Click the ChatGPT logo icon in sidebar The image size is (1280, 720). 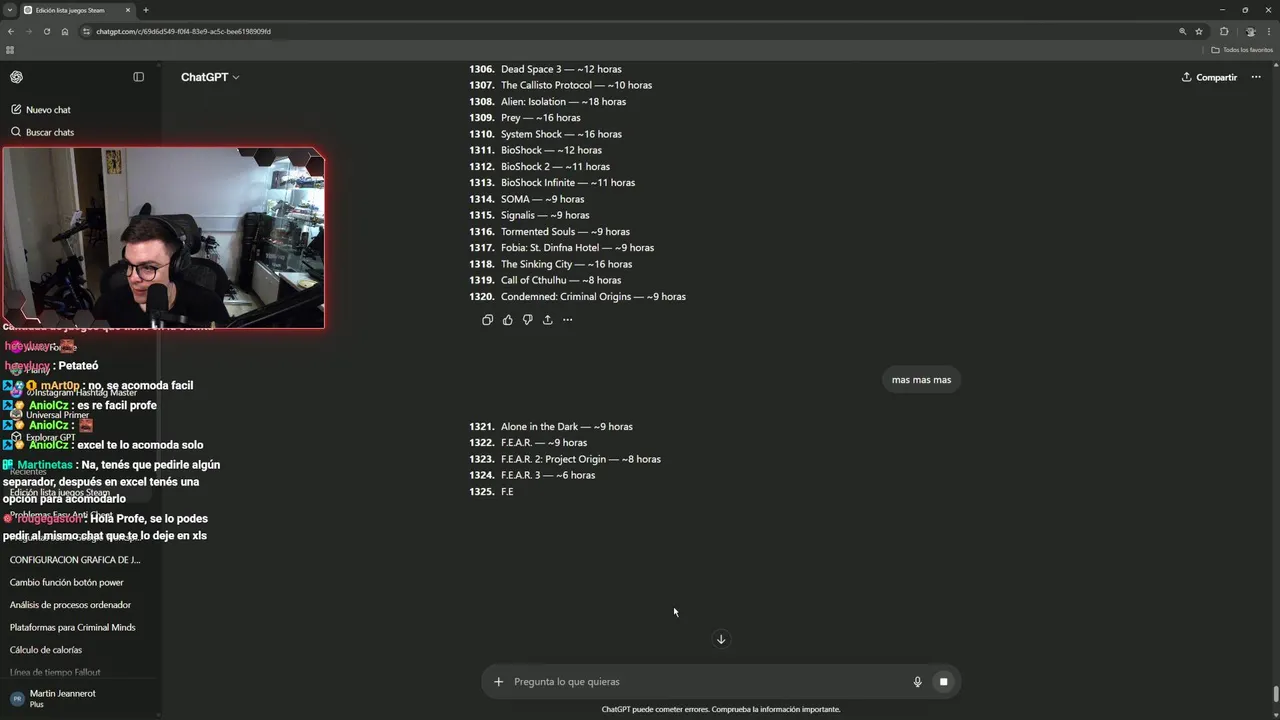point(16,77)
